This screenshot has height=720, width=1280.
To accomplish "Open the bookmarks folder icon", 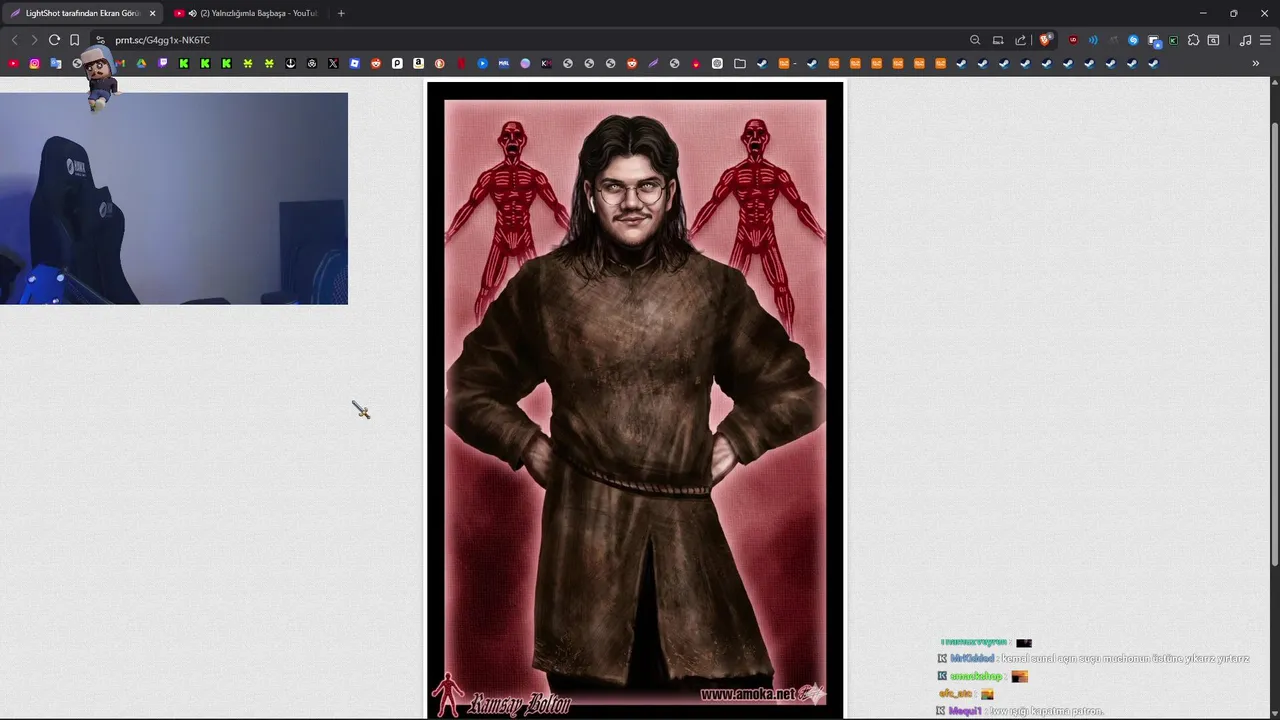I will point(740,63).
